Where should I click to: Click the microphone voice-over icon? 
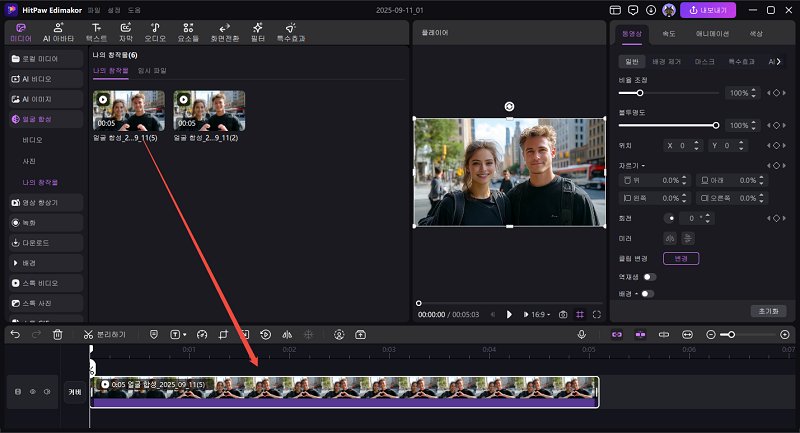[581, 335]
